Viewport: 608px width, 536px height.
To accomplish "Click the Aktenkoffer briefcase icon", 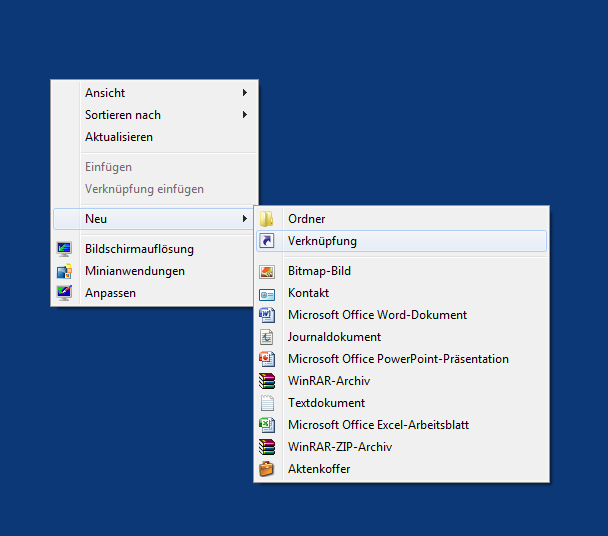I will (x=267, y=469).
